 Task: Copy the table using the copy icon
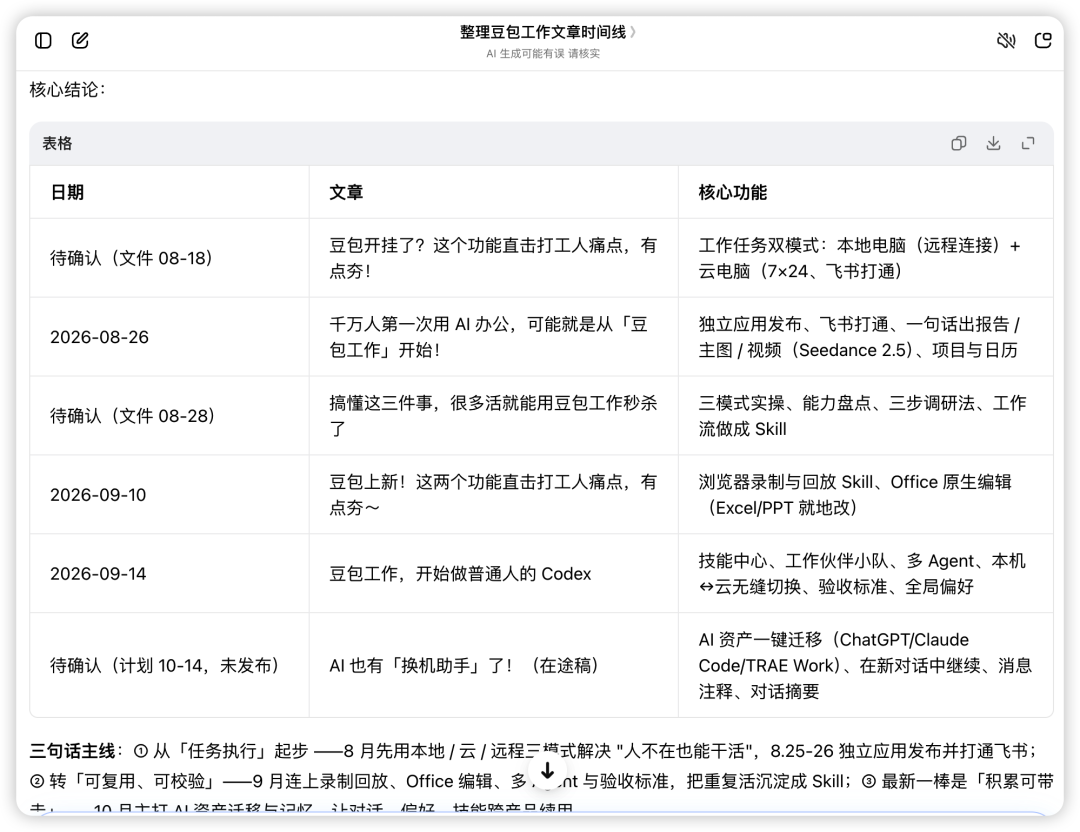(x=958, y=143)
